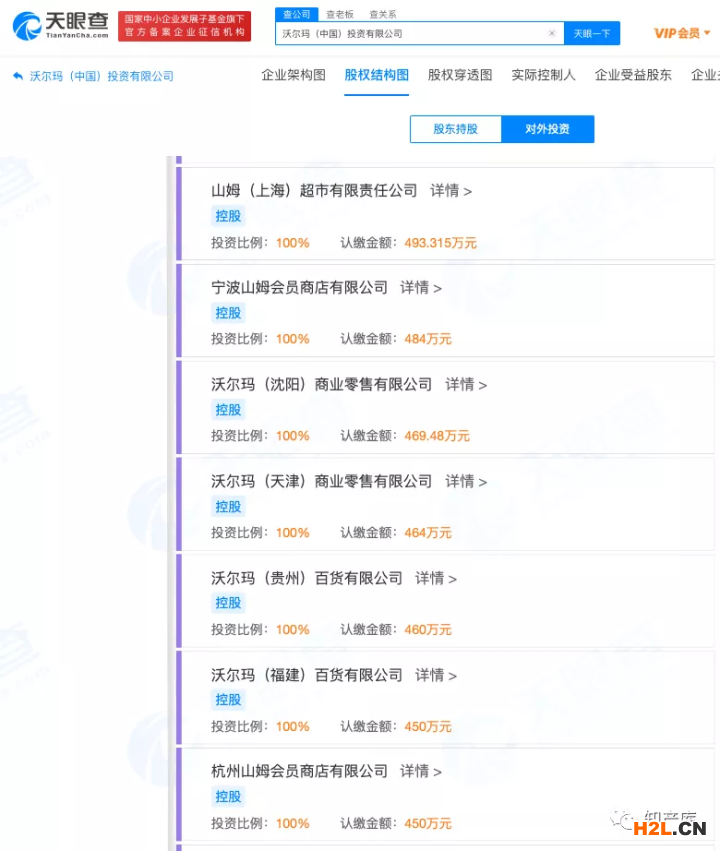Switch to 查老板 search tab
This screenshot has height=851, width=720.
pos(340,14)
